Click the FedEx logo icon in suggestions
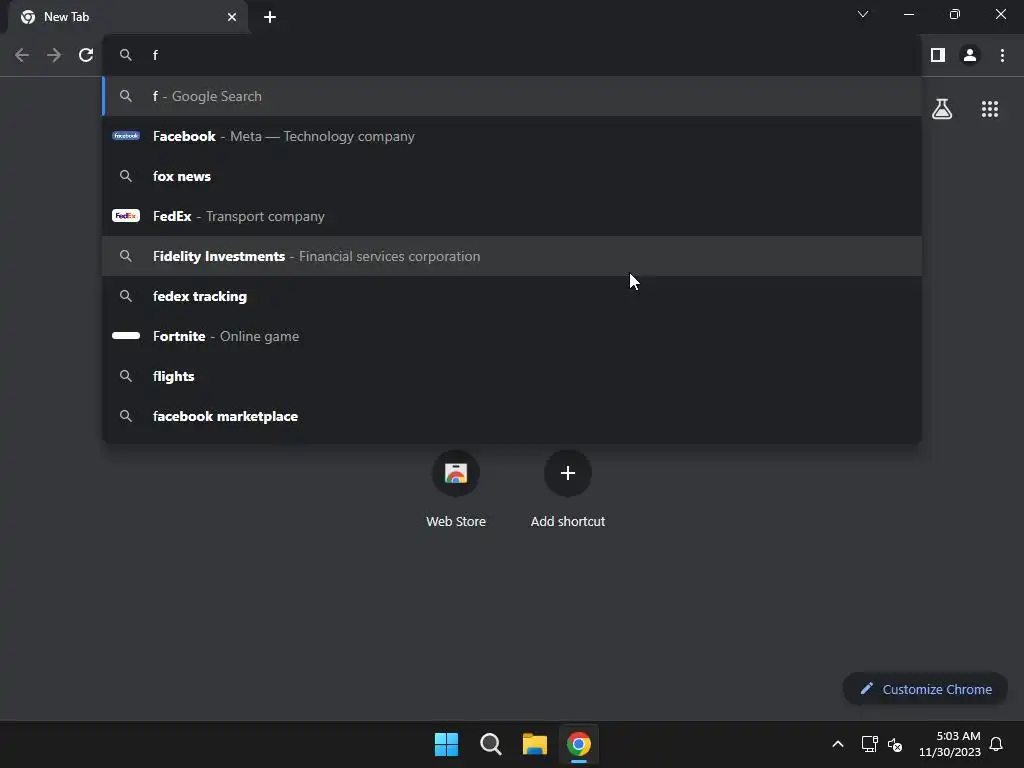Screen dimensions: 1024x768 point(125,216)
